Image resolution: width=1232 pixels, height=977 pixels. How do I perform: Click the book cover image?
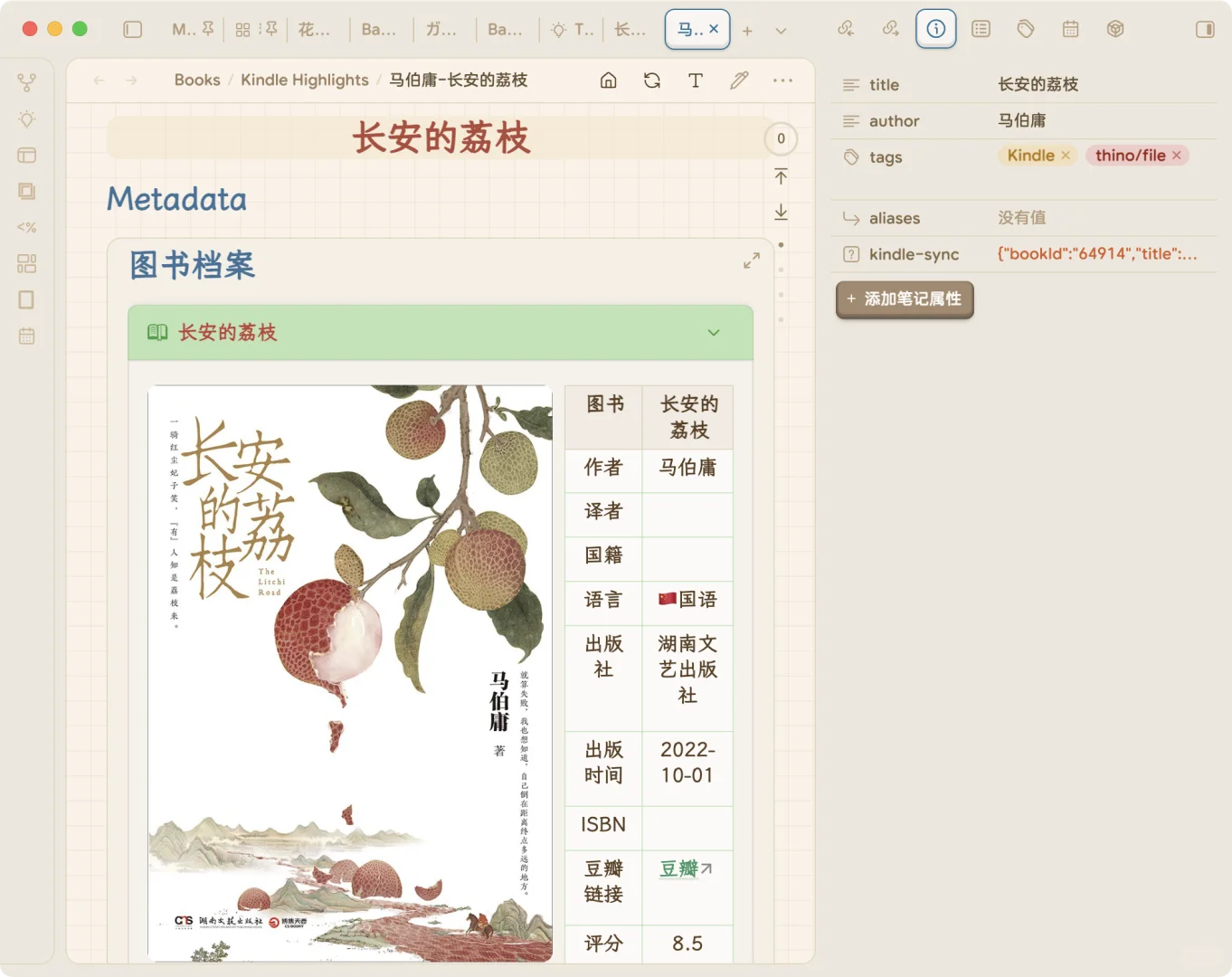pos(350,673)
